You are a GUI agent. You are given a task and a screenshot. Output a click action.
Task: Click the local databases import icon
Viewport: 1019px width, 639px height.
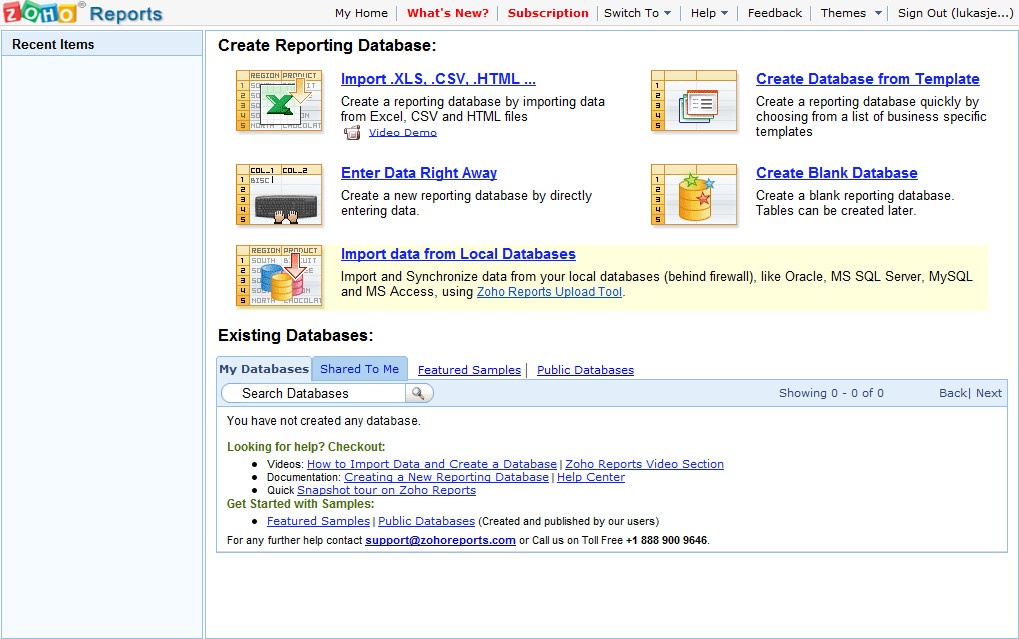click(279, 276)
